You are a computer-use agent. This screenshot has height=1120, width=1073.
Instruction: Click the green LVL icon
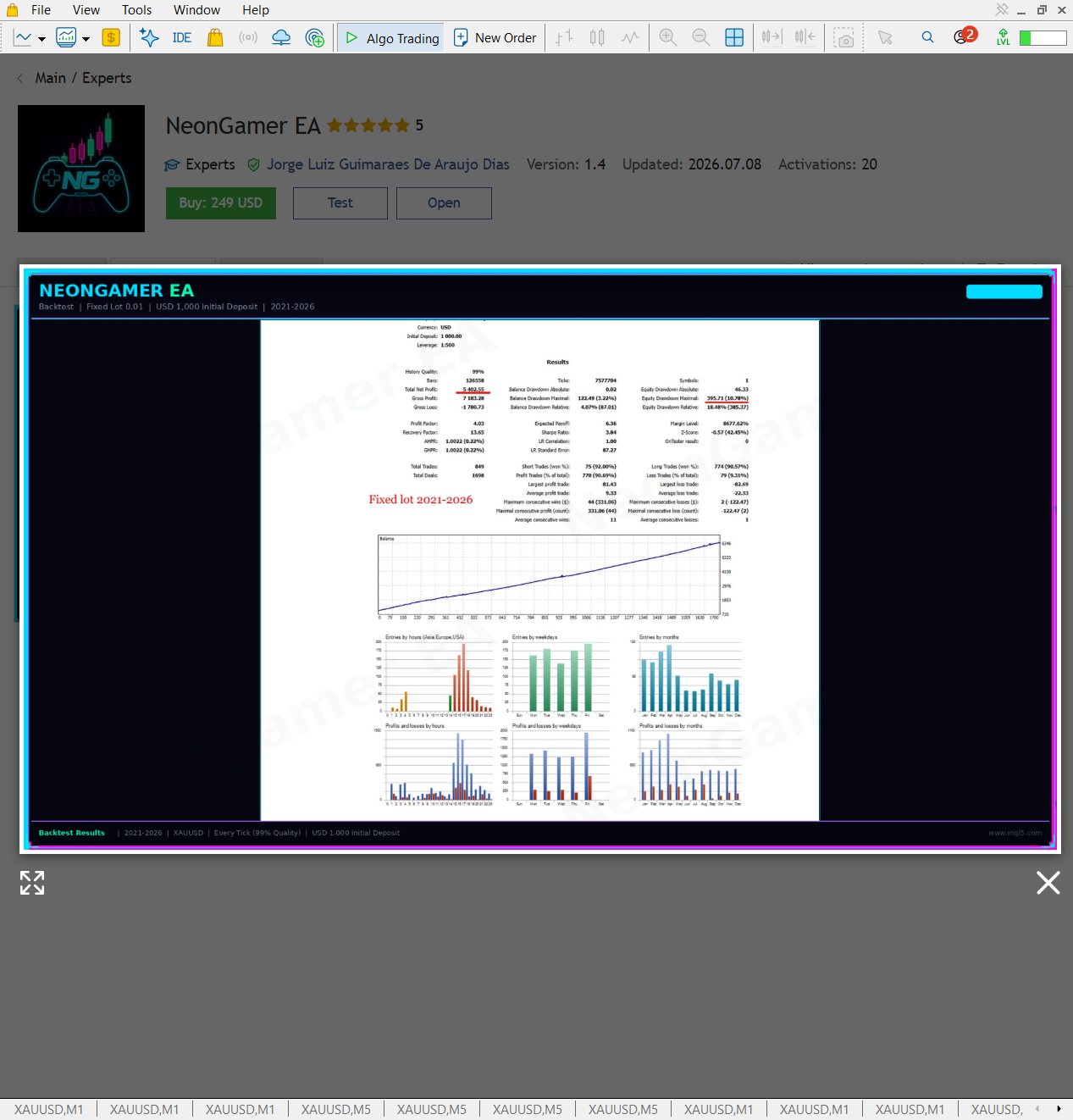click(x=1003, y=37)
